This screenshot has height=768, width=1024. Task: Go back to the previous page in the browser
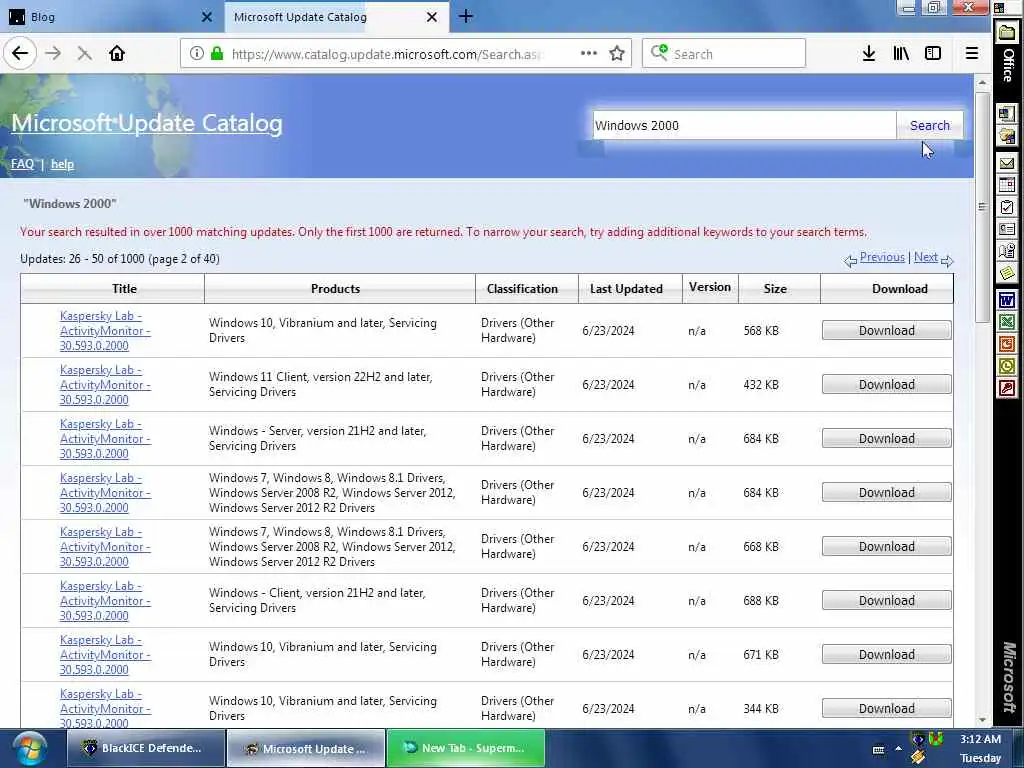pos(20,53)
